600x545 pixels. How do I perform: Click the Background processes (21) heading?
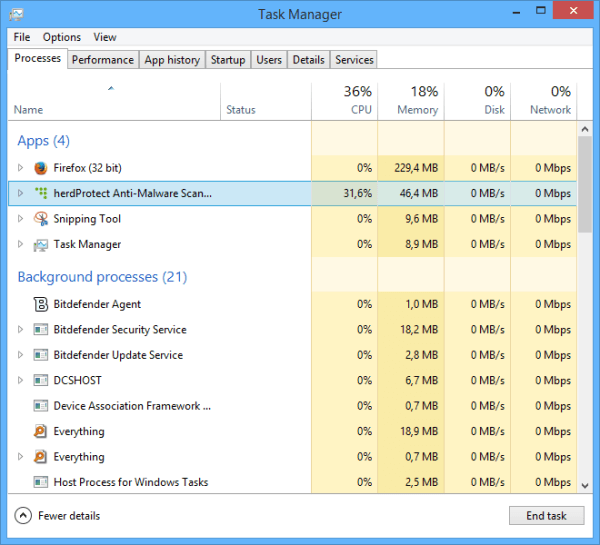click(x=102, y=277)
